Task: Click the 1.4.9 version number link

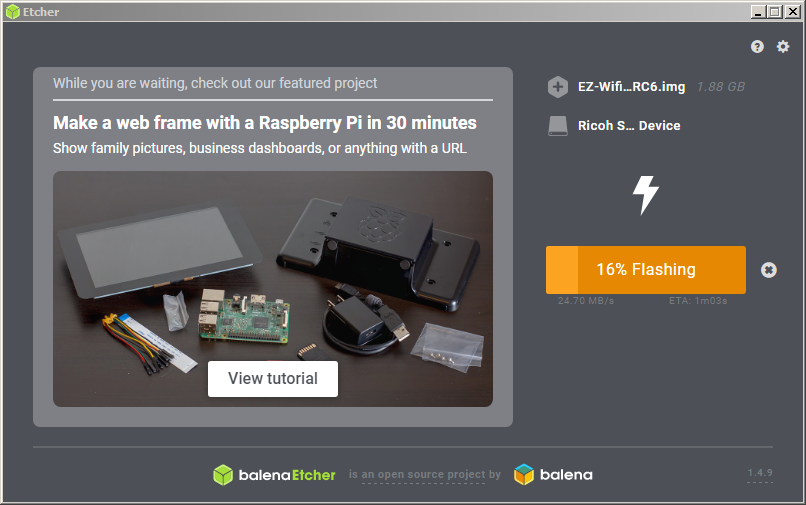Action: pos(760,473)
